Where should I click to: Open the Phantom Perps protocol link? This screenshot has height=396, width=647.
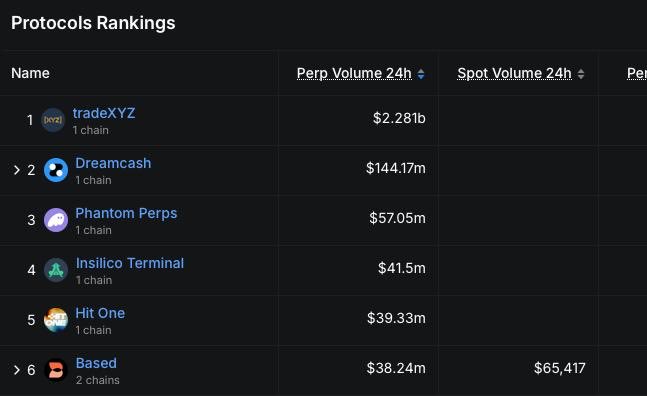[126, 213]
